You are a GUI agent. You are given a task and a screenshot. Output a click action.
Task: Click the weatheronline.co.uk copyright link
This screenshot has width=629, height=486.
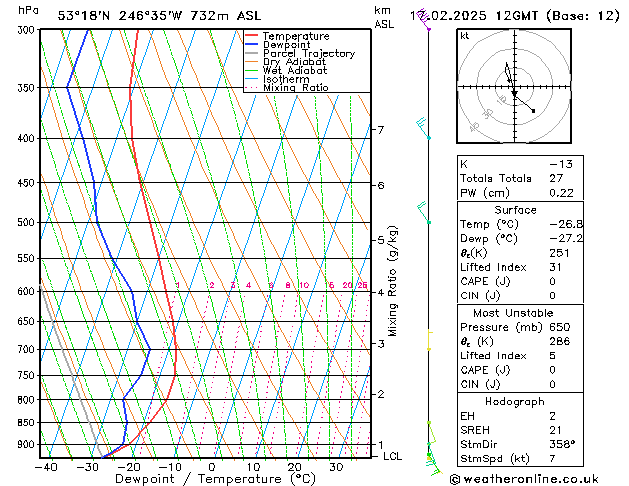point(524,479)
